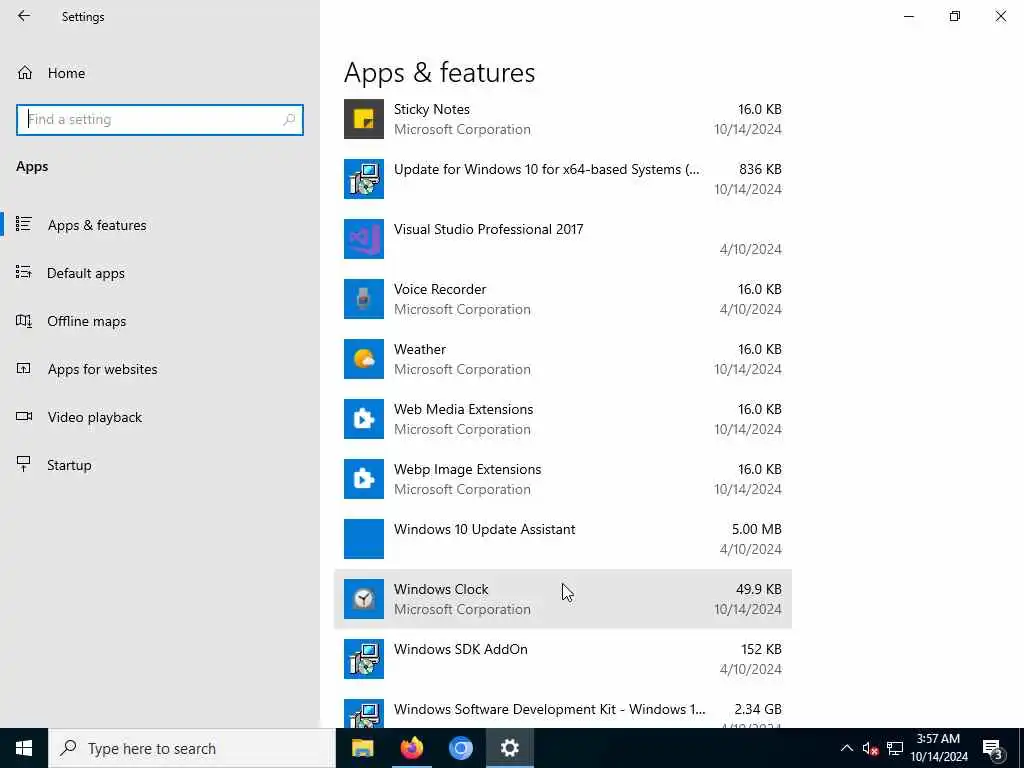Viewport: 1024px width, 768px height.
Task: Click the Sticky Notes app icon
Action: click(364, 119)
